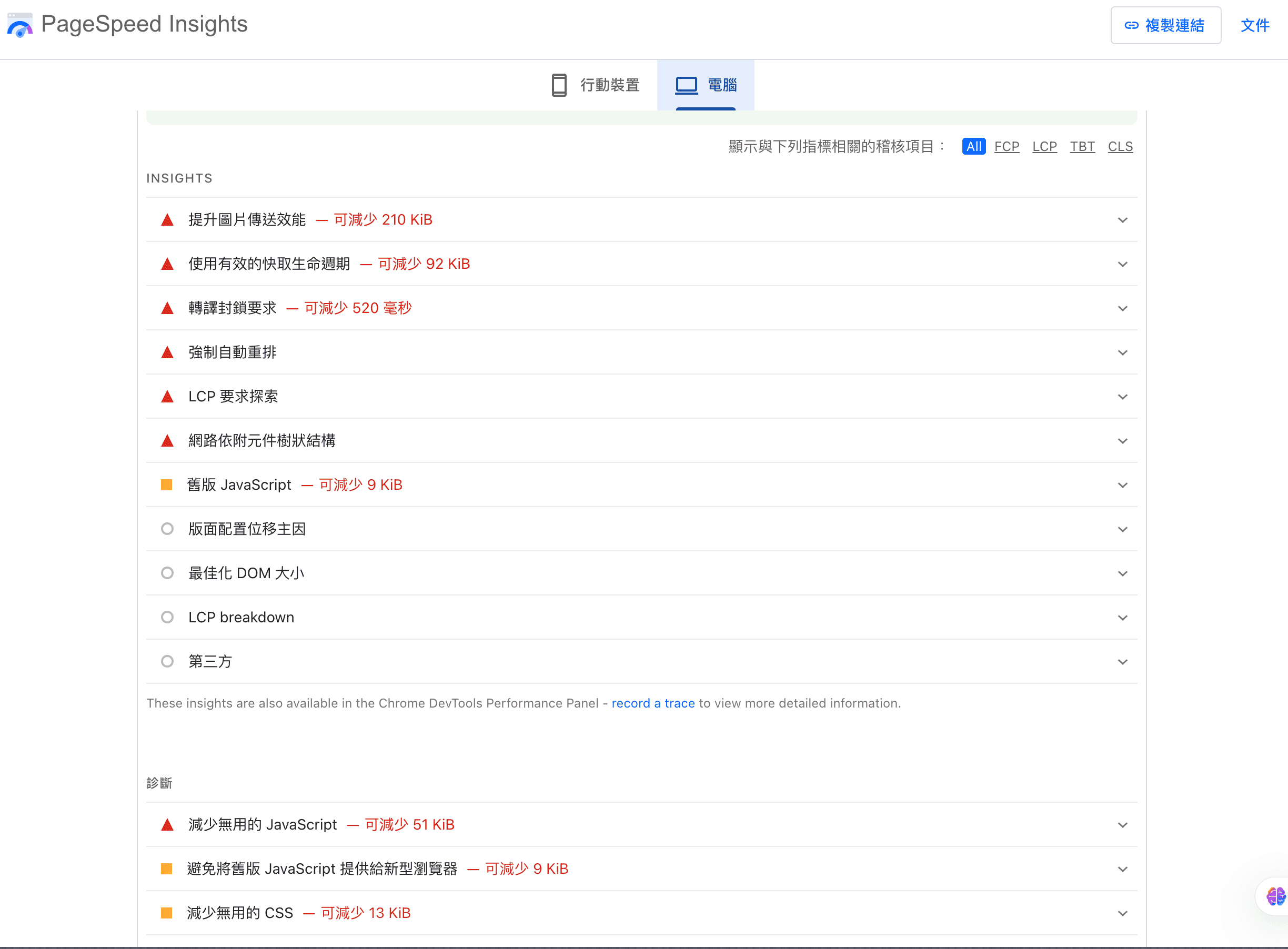1288x949 pixels.
Task: Filter audits by FCP
Action: (1007, 146)
